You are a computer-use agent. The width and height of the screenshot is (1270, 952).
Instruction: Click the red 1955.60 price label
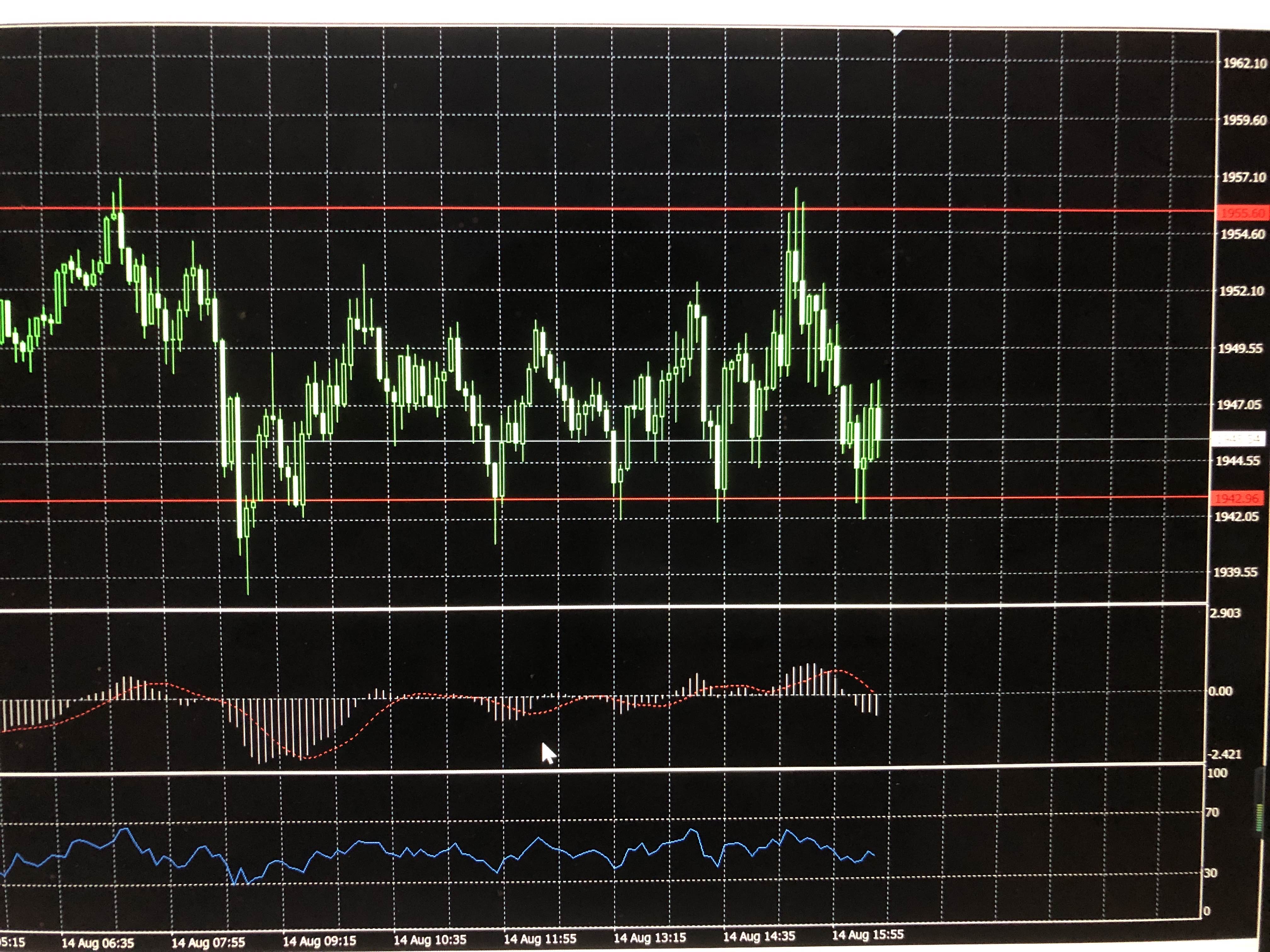pyautogui.click(x=1243, y=213)
